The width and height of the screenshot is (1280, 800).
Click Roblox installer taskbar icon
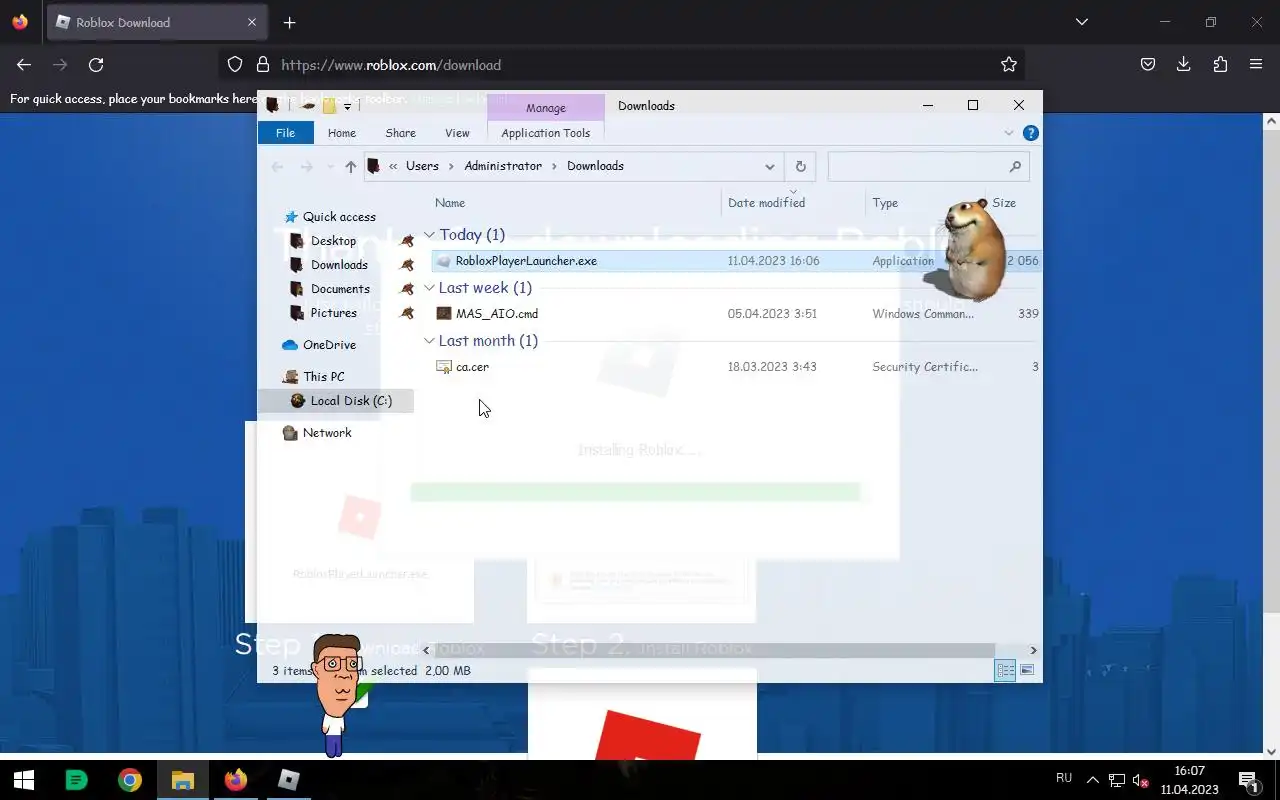(x=289, y=780)
